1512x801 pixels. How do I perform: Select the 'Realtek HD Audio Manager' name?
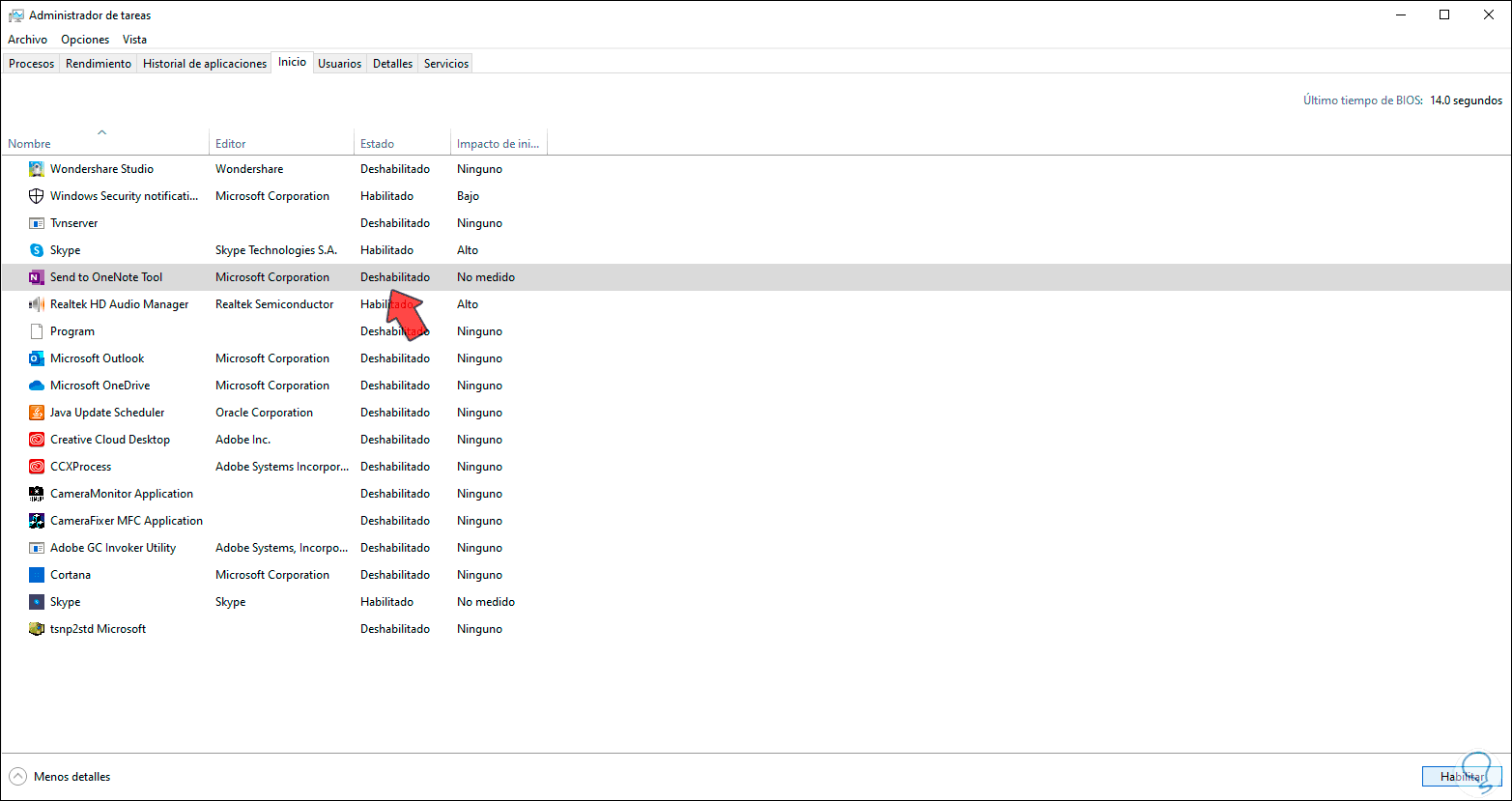(x=120, y=304)
